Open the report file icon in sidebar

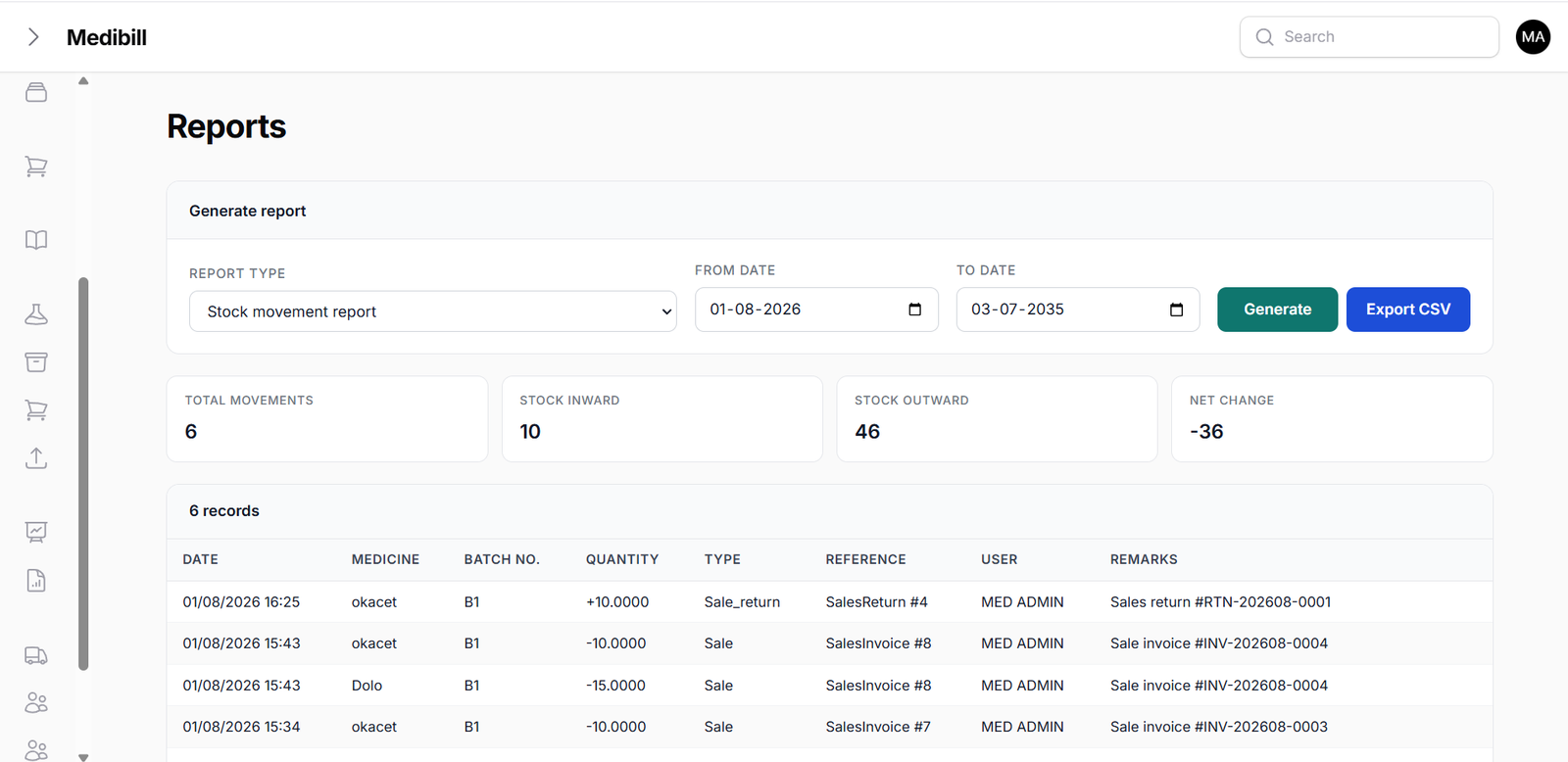coord(36,581)
